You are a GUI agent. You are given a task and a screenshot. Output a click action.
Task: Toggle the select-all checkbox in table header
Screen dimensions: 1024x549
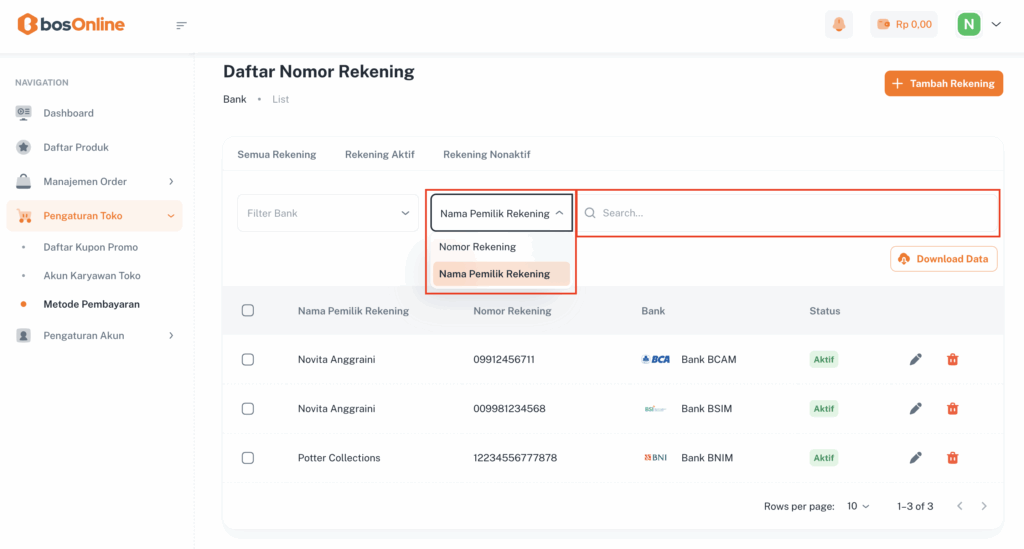click(248, 310)
